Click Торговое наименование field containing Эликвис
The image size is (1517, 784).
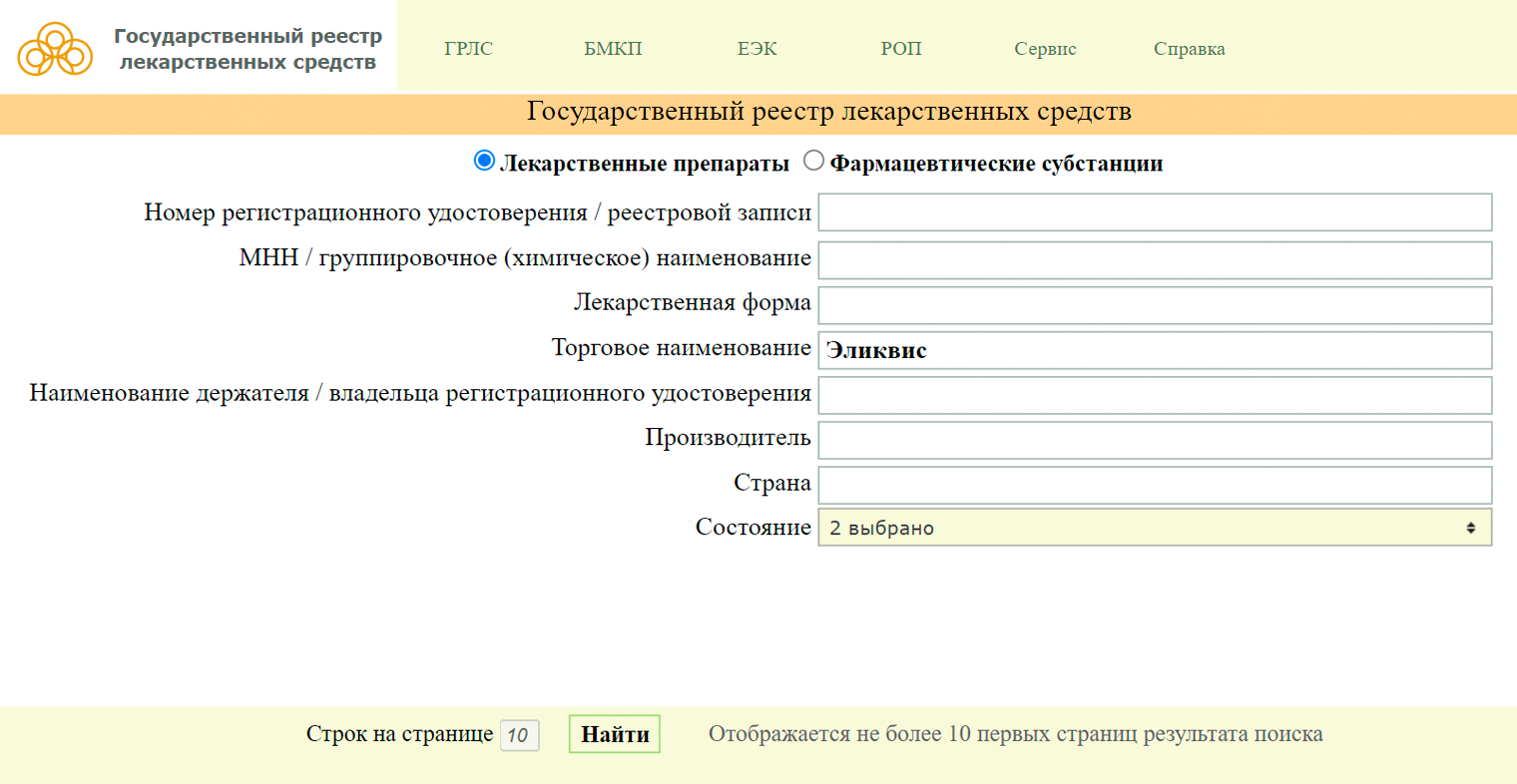[1155, 350]
